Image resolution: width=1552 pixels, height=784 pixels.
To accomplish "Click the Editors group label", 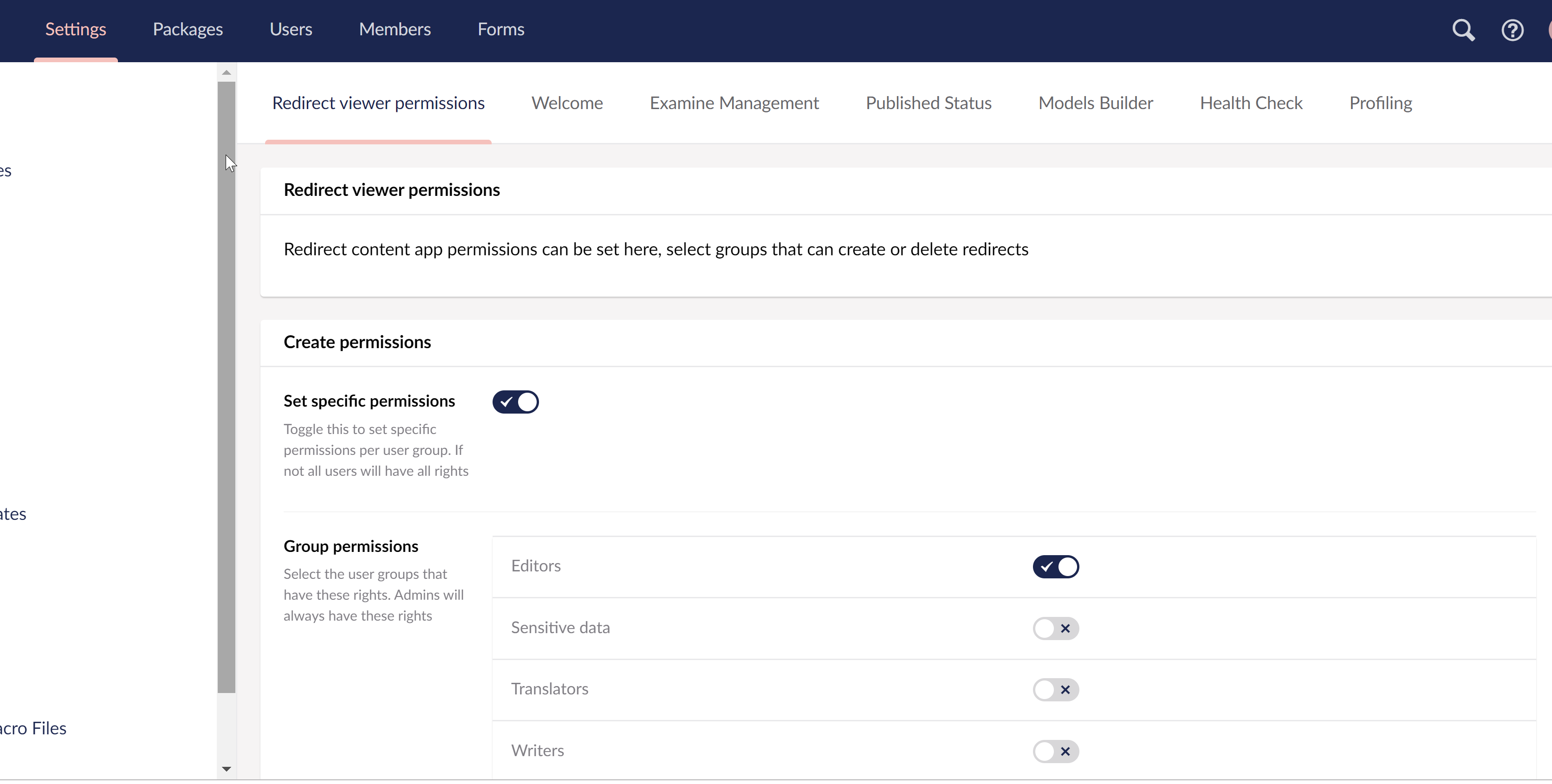I will 536,565.
